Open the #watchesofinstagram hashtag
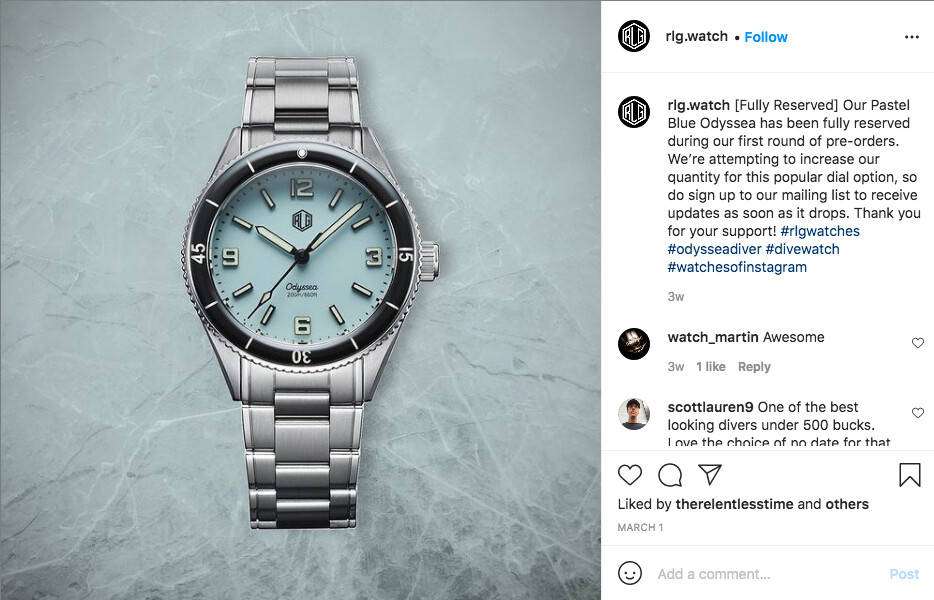Viewport: 934px width, 600px height. click(x=737, y=267)
